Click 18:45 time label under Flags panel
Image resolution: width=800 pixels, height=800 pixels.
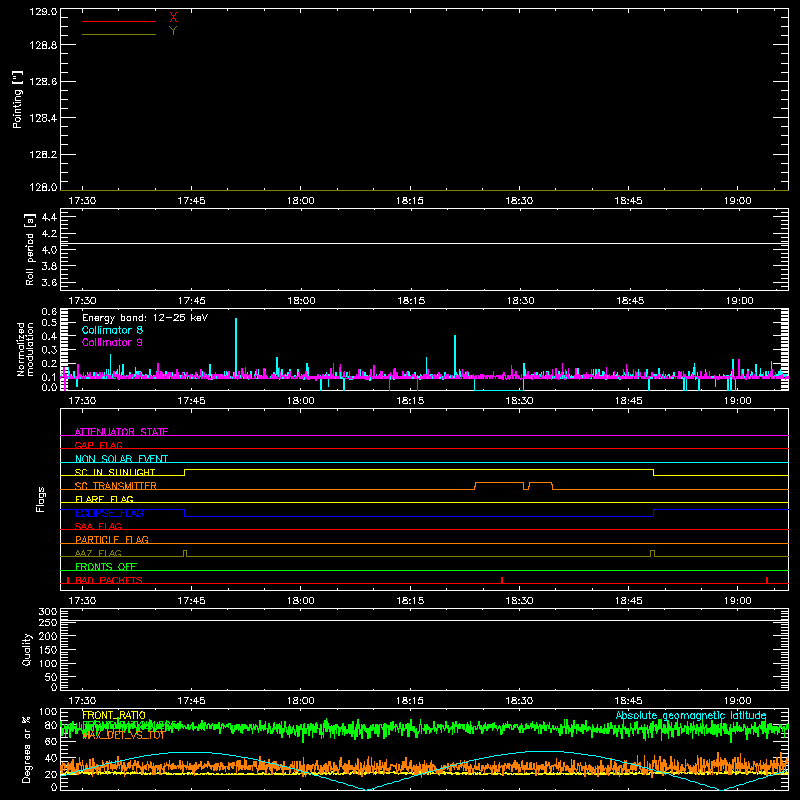click(629, 601)
